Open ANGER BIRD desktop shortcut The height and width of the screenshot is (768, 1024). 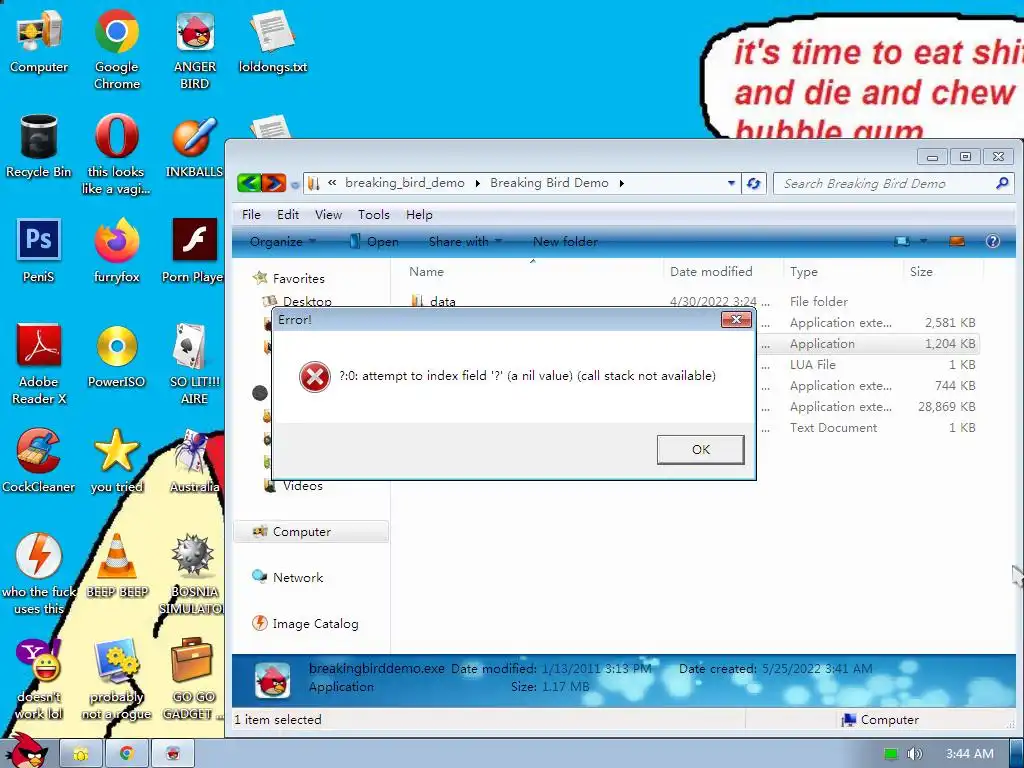[195, 49]
